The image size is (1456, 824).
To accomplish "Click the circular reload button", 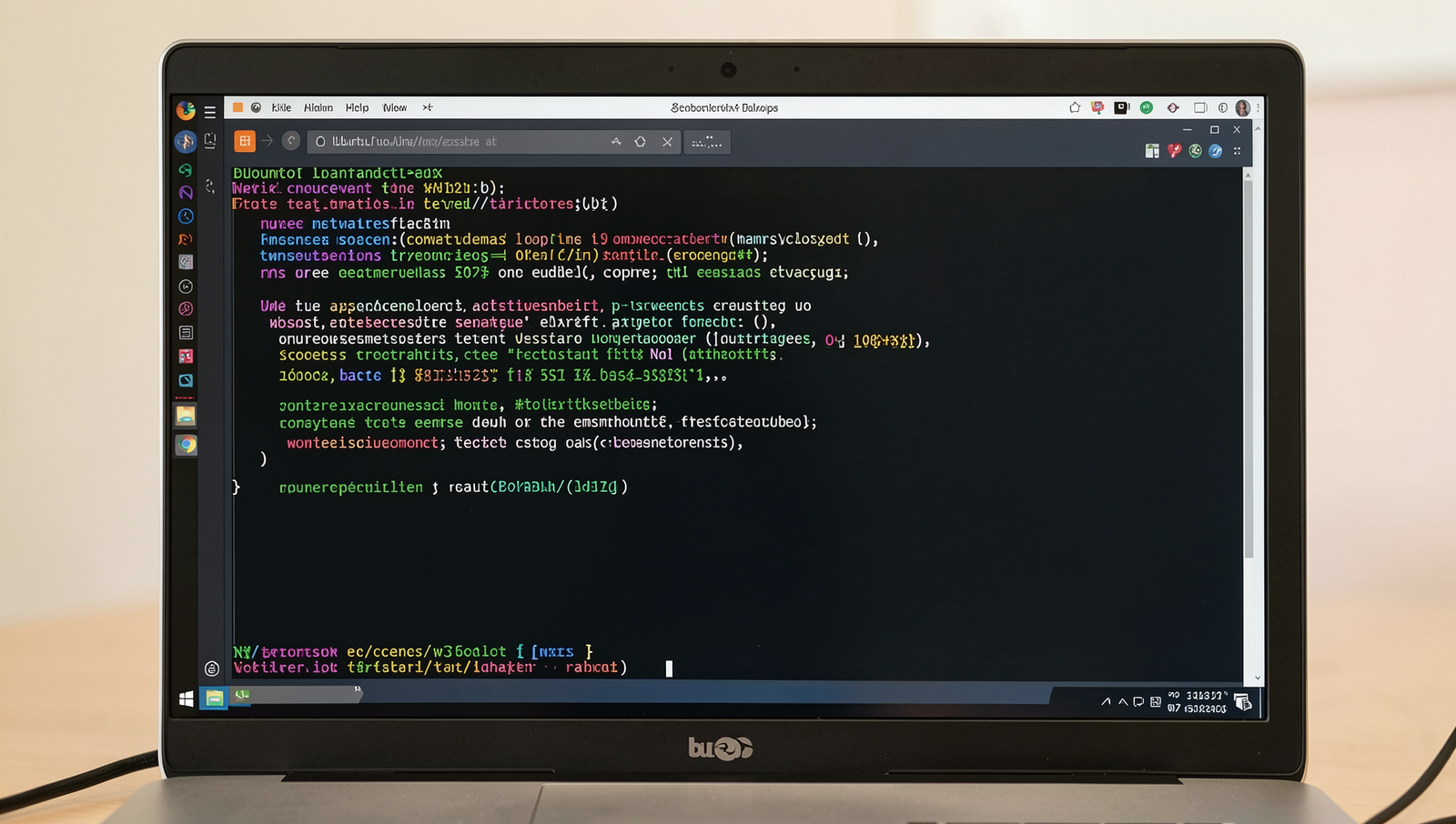I will [291, 141].
